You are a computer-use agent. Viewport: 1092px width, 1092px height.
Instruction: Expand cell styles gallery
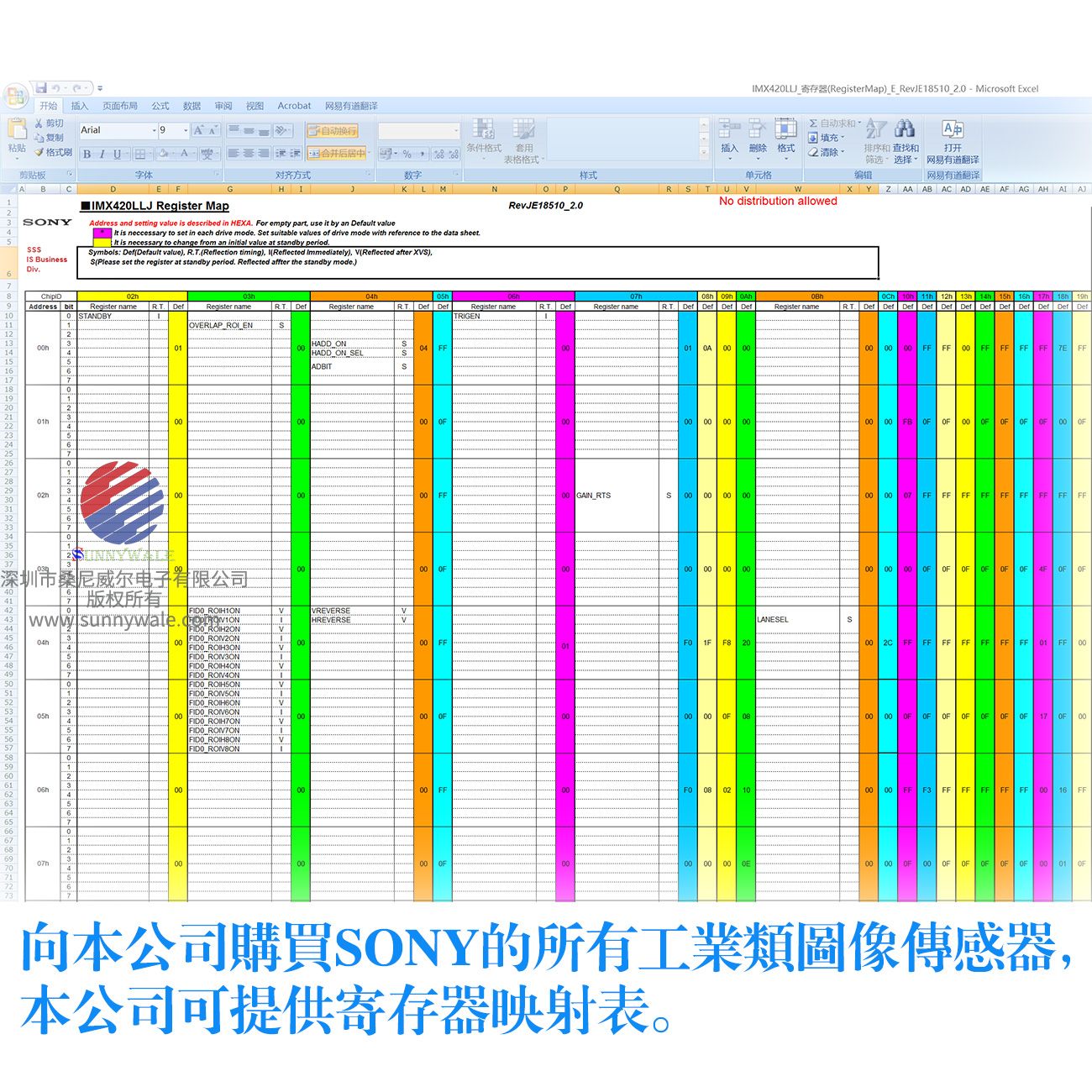pyautogui.click(x=704, y=153)
